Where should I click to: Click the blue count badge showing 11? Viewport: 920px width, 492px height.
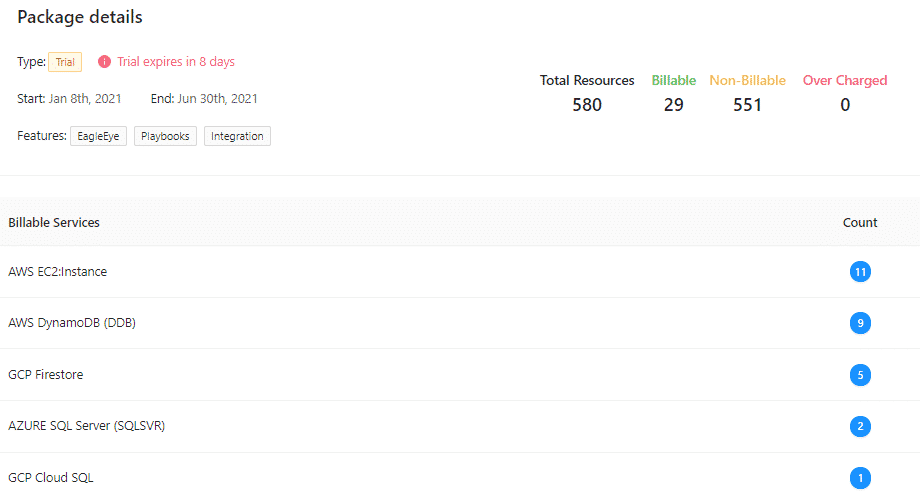point(860,272)
